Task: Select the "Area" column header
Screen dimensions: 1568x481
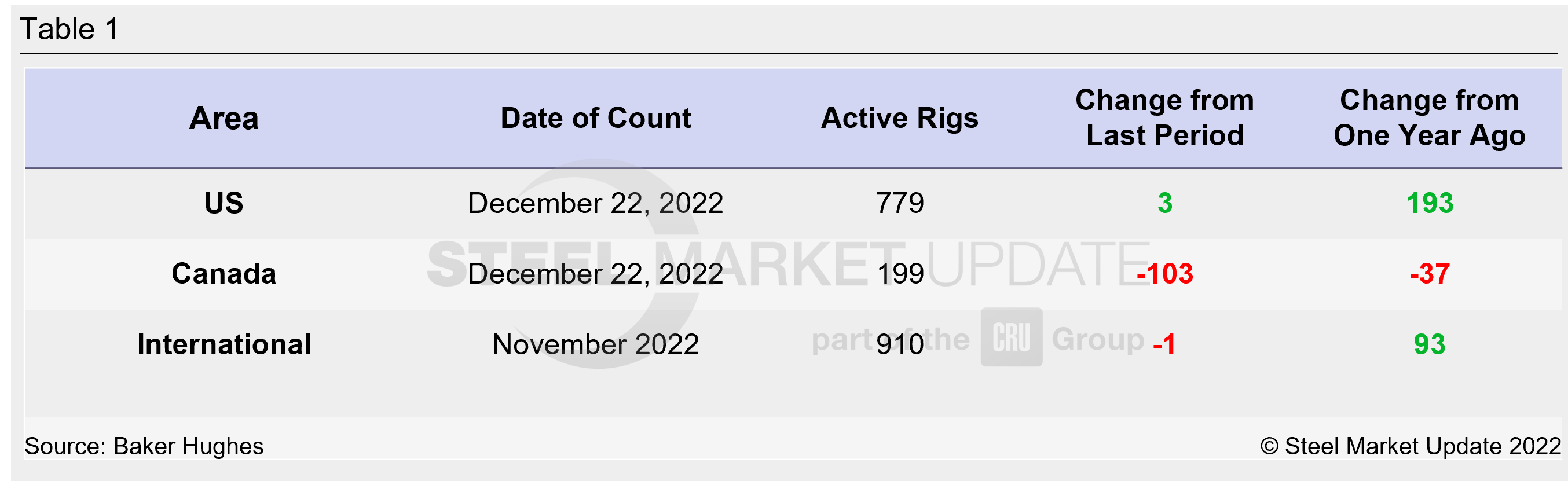Action: click(224, 118)
